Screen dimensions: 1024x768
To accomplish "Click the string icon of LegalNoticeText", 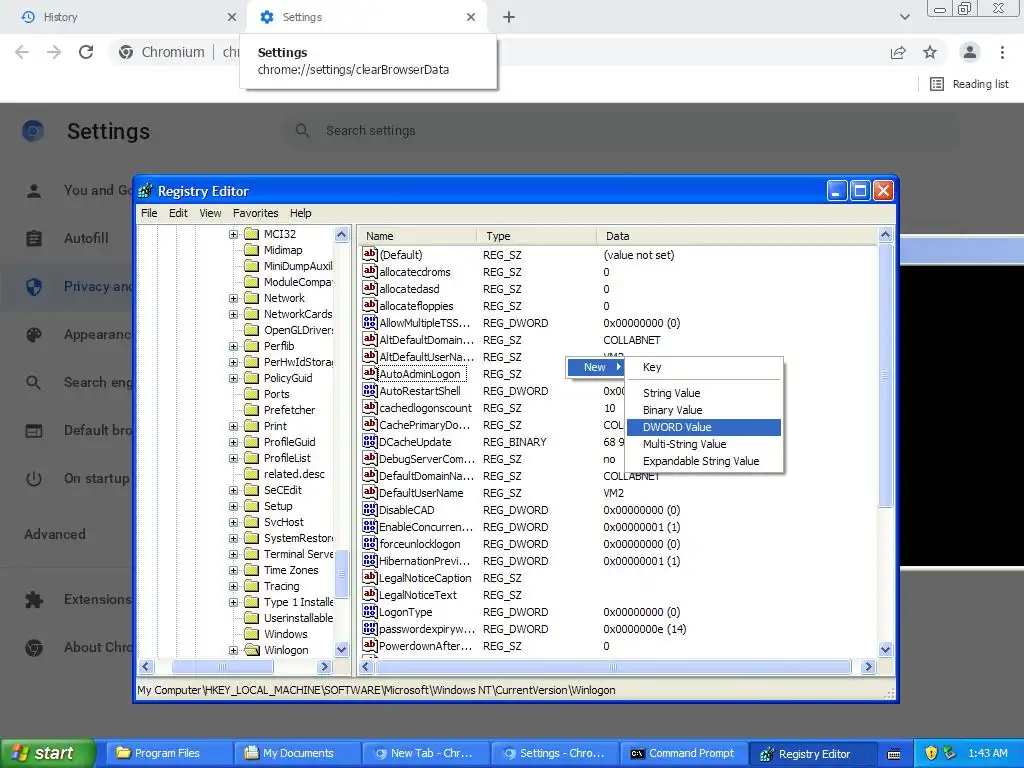I will coord(370,594).
